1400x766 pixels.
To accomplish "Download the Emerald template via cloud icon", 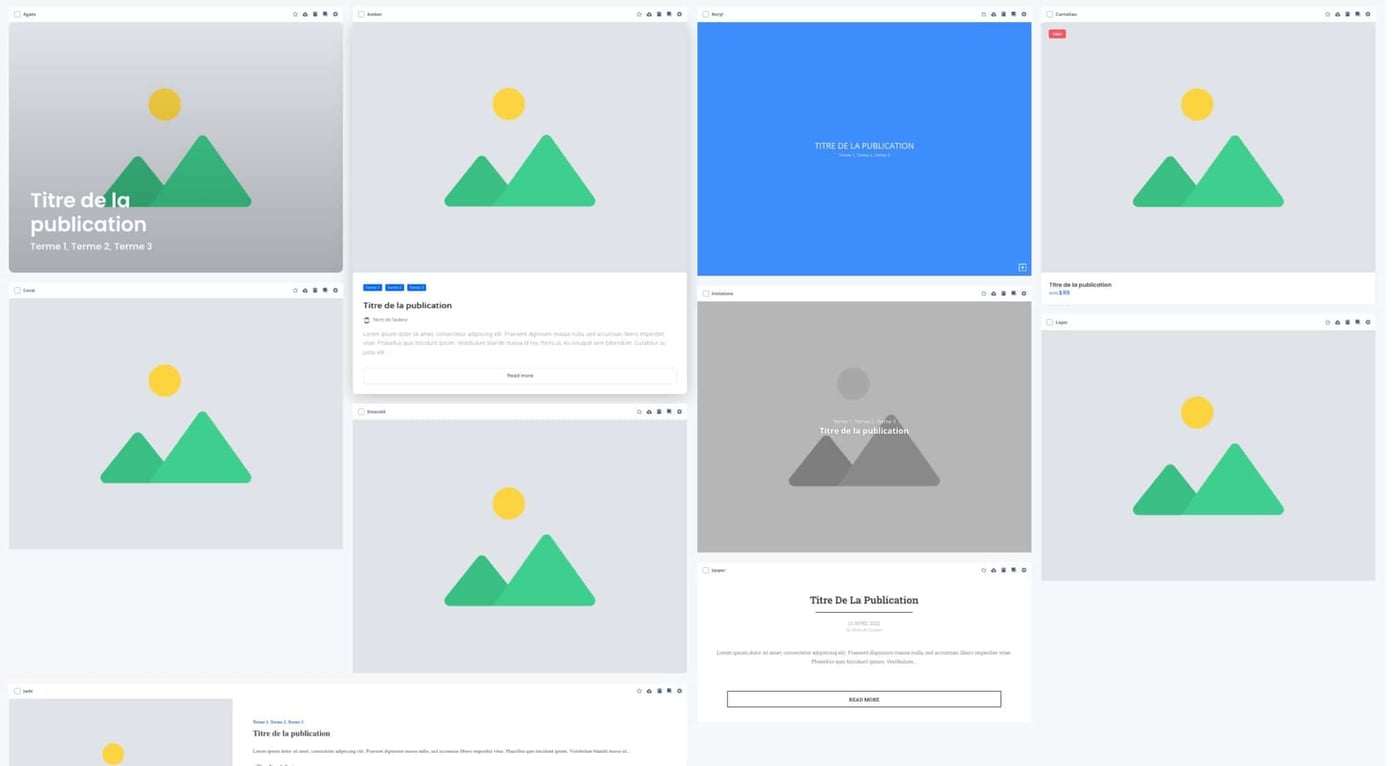I will click(648, 411).
